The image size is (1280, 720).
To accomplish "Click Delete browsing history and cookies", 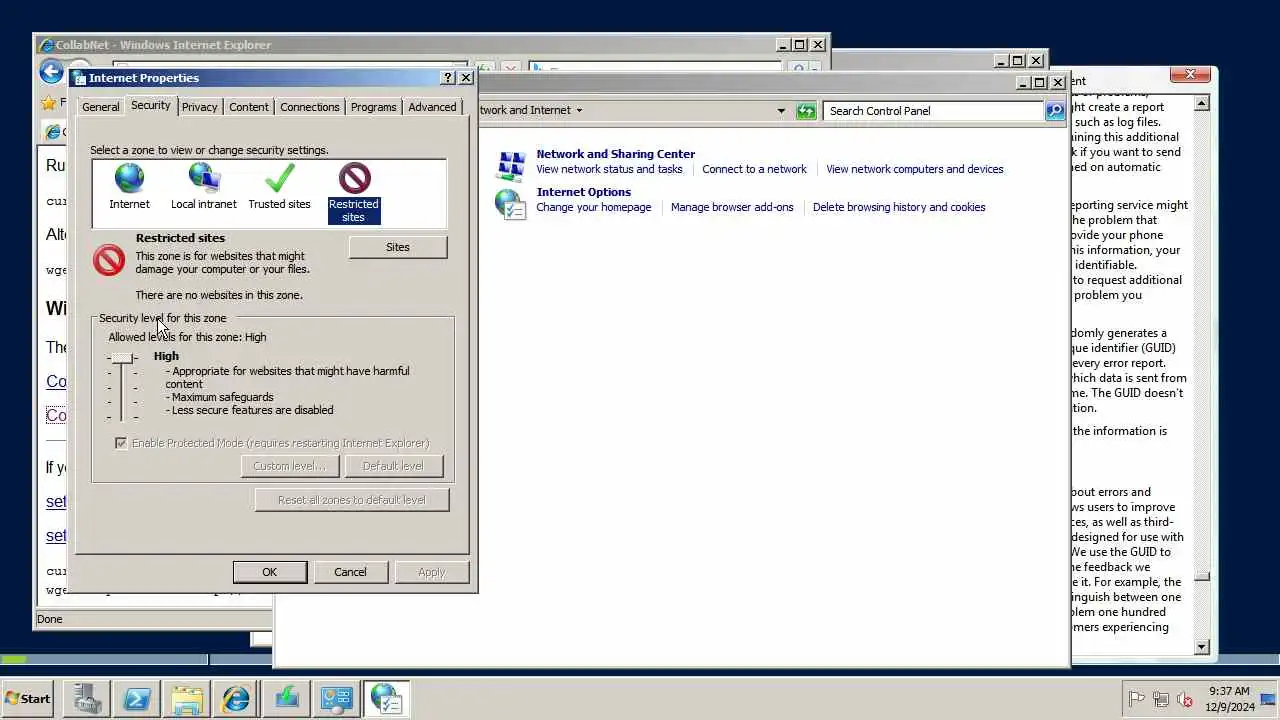I will [x=899, y=207].
